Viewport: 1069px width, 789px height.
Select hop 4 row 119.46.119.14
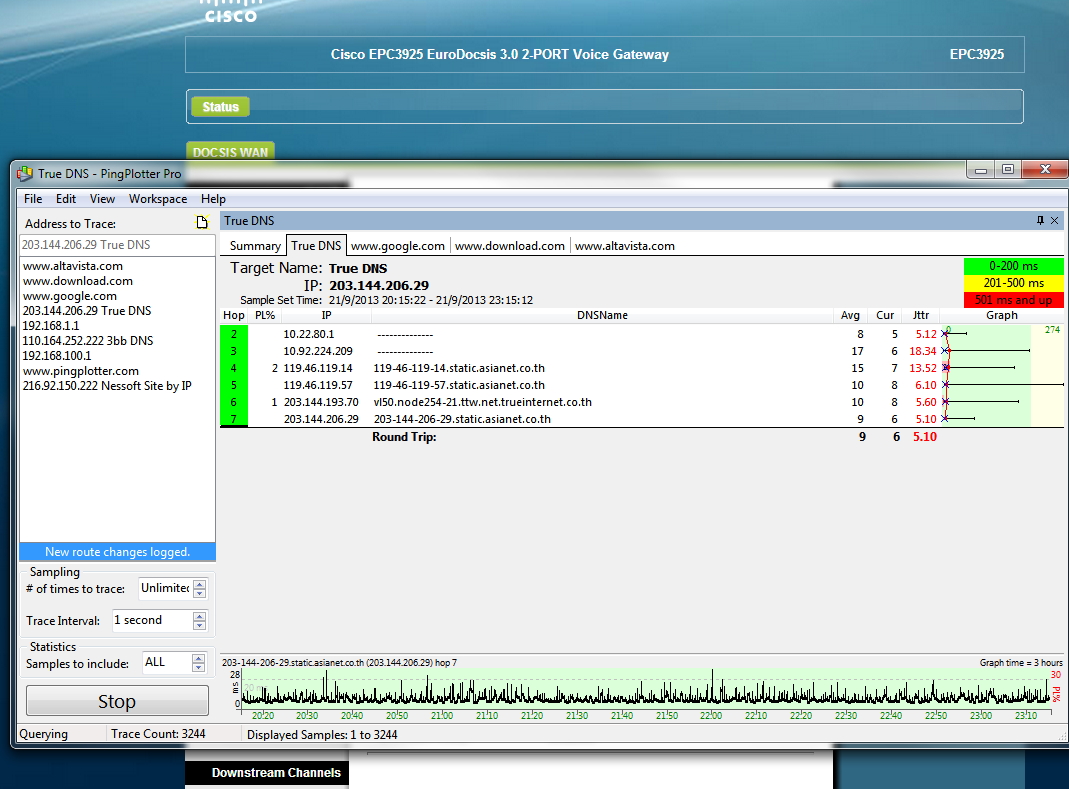(642, 368)
